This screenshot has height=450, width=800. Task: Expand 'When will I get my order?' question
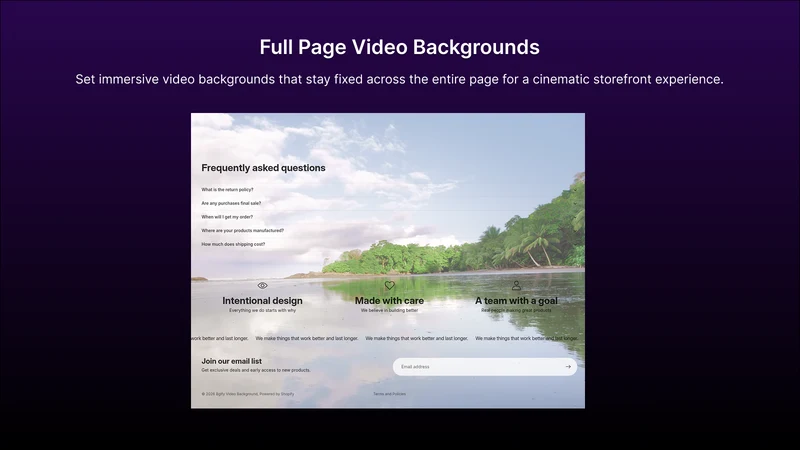click(227, 217)
